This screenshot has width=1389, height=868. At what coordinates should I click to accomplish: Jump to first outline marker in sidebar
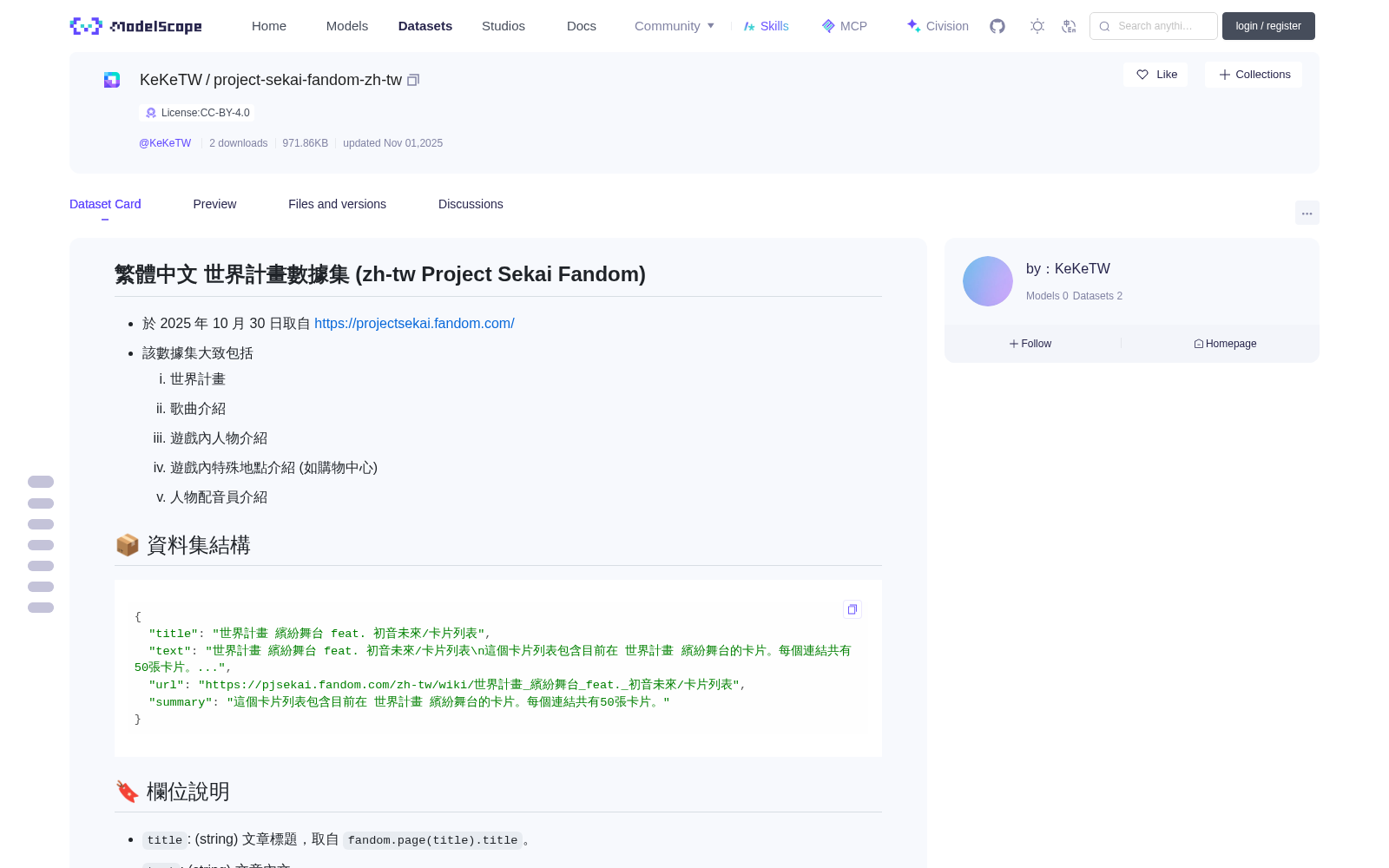[41, 482]
